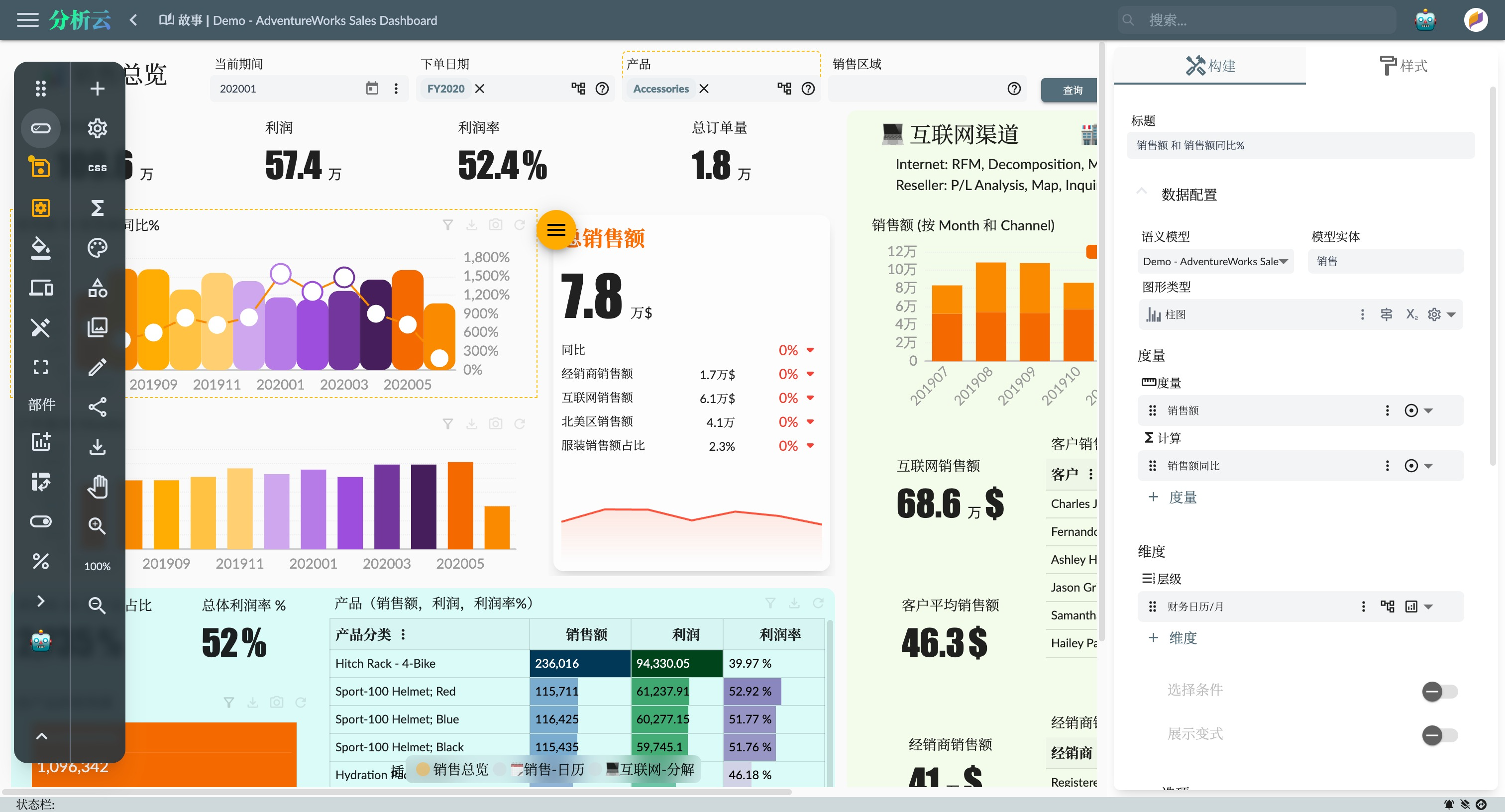
Task: Click the 查询 query button
Action: pos(1072,90)
